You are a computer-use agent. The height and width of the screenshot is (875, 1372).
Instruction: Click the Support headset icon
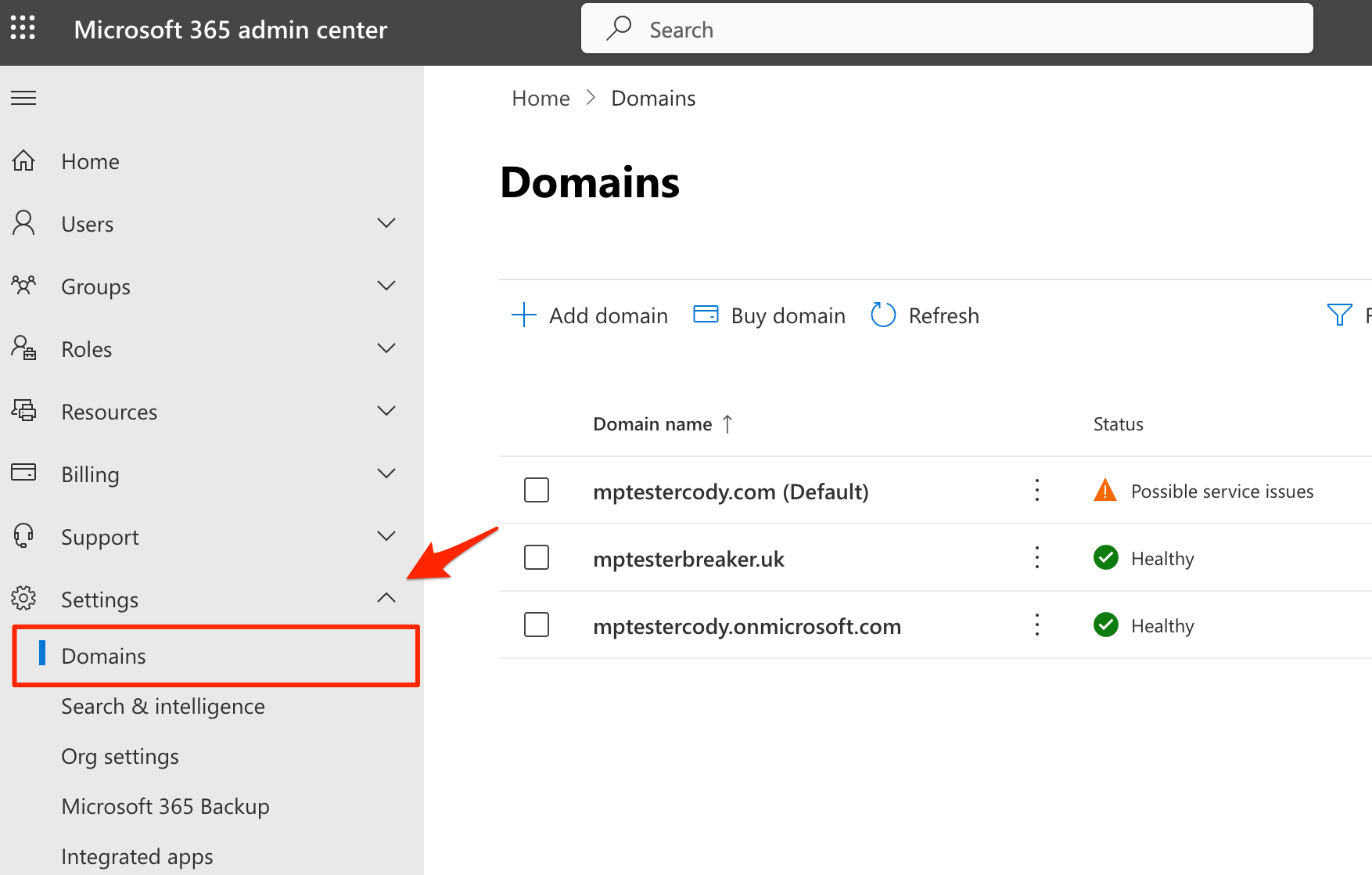[x=23, y=536]
